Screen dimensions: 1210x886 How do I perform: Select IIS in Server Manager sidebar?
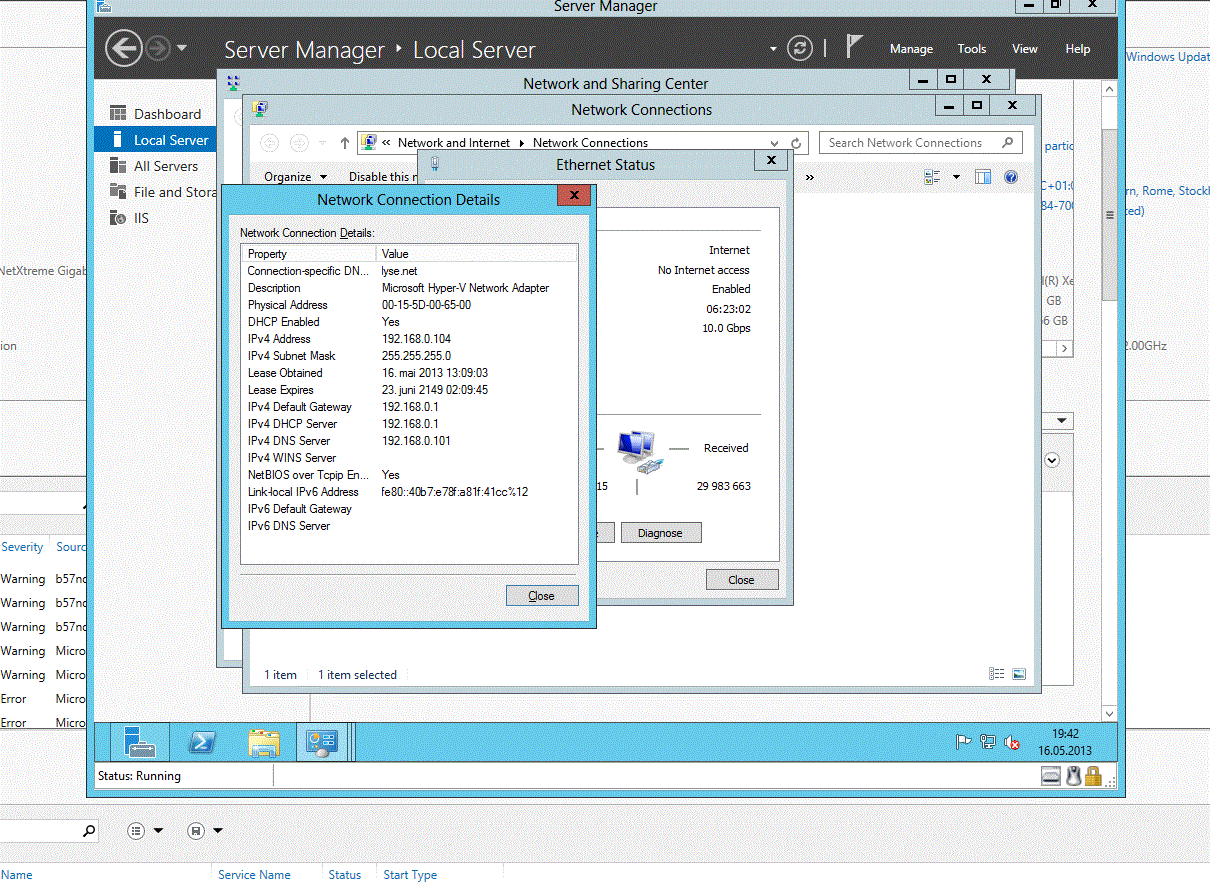(x=141, y=218)
